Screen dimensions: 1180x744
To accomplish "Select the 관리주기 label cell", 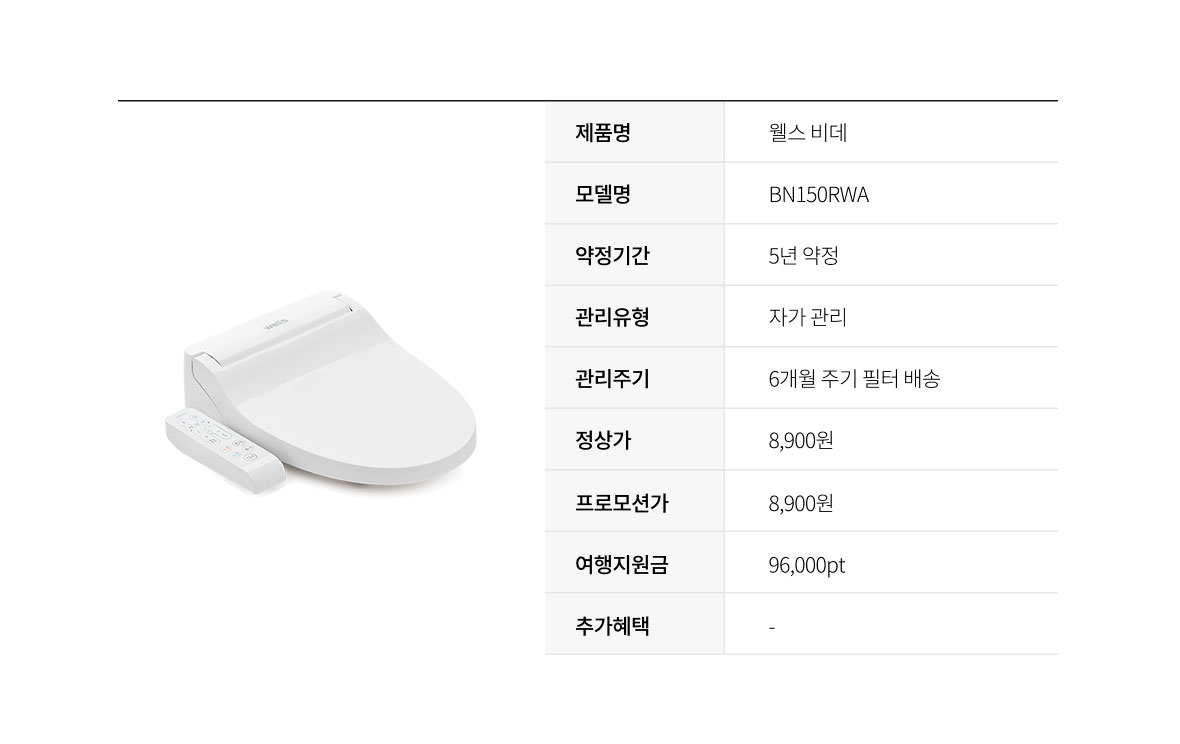I will point(634,378).
